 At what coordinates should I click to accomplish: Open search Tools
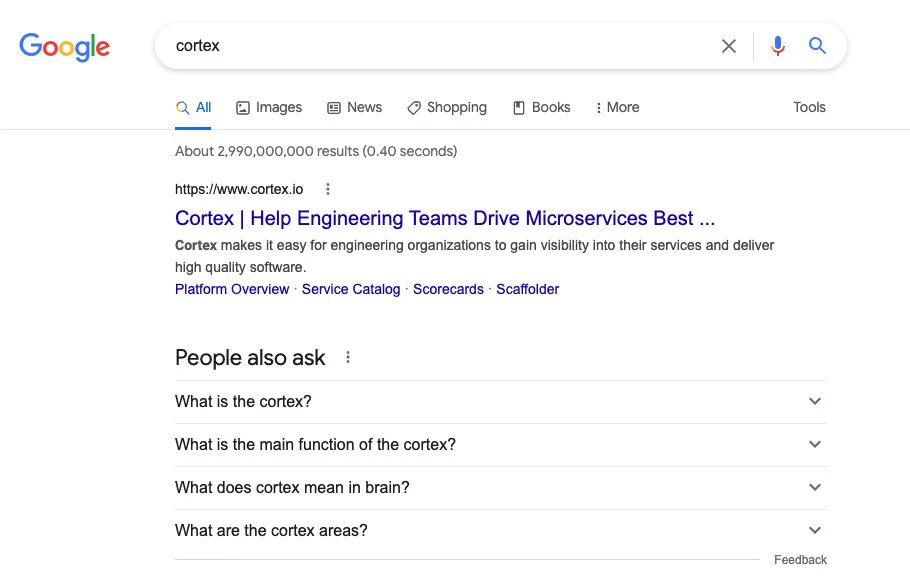809,107
